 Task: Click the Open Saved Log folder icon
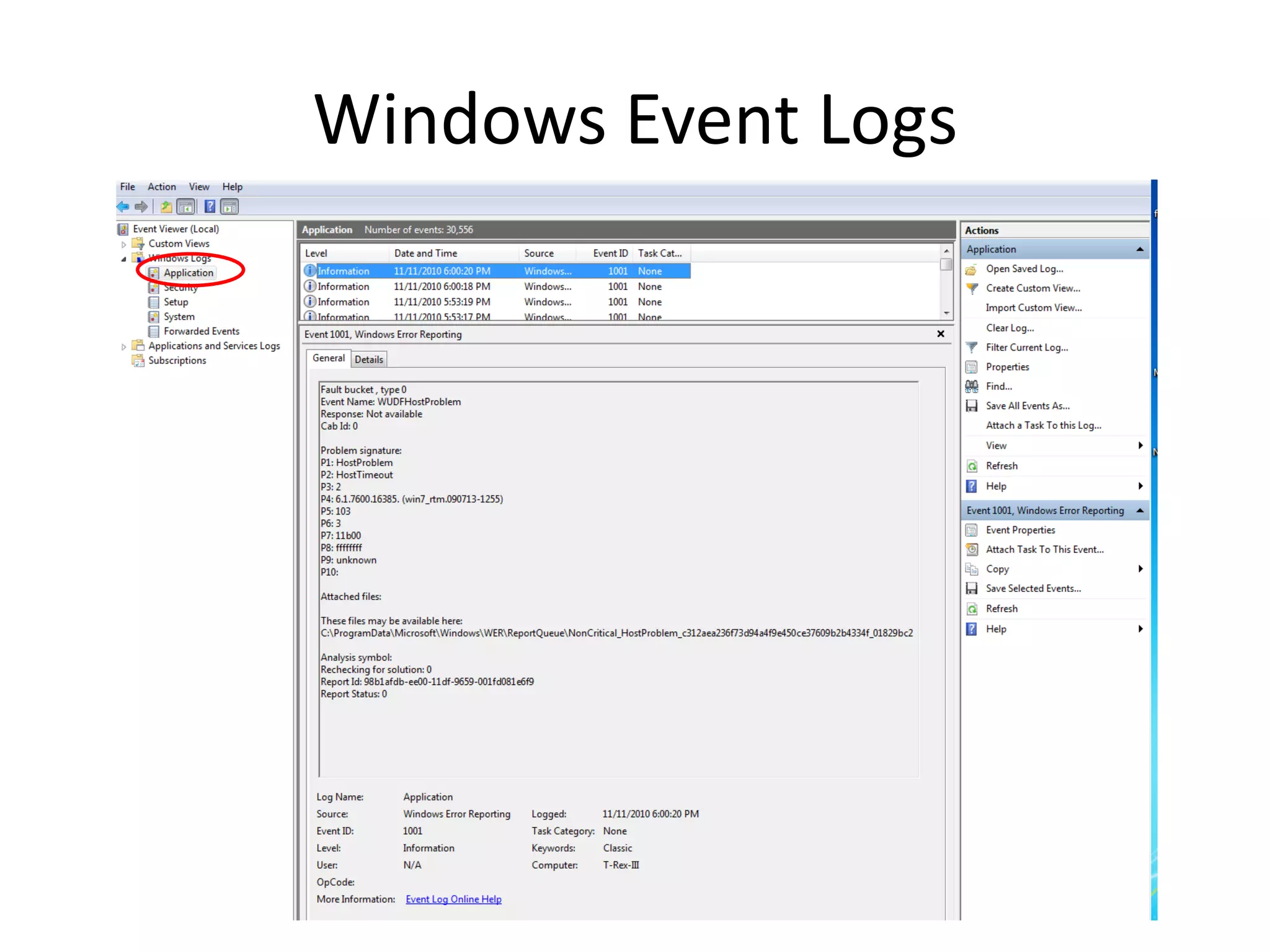tap(972, 270)
